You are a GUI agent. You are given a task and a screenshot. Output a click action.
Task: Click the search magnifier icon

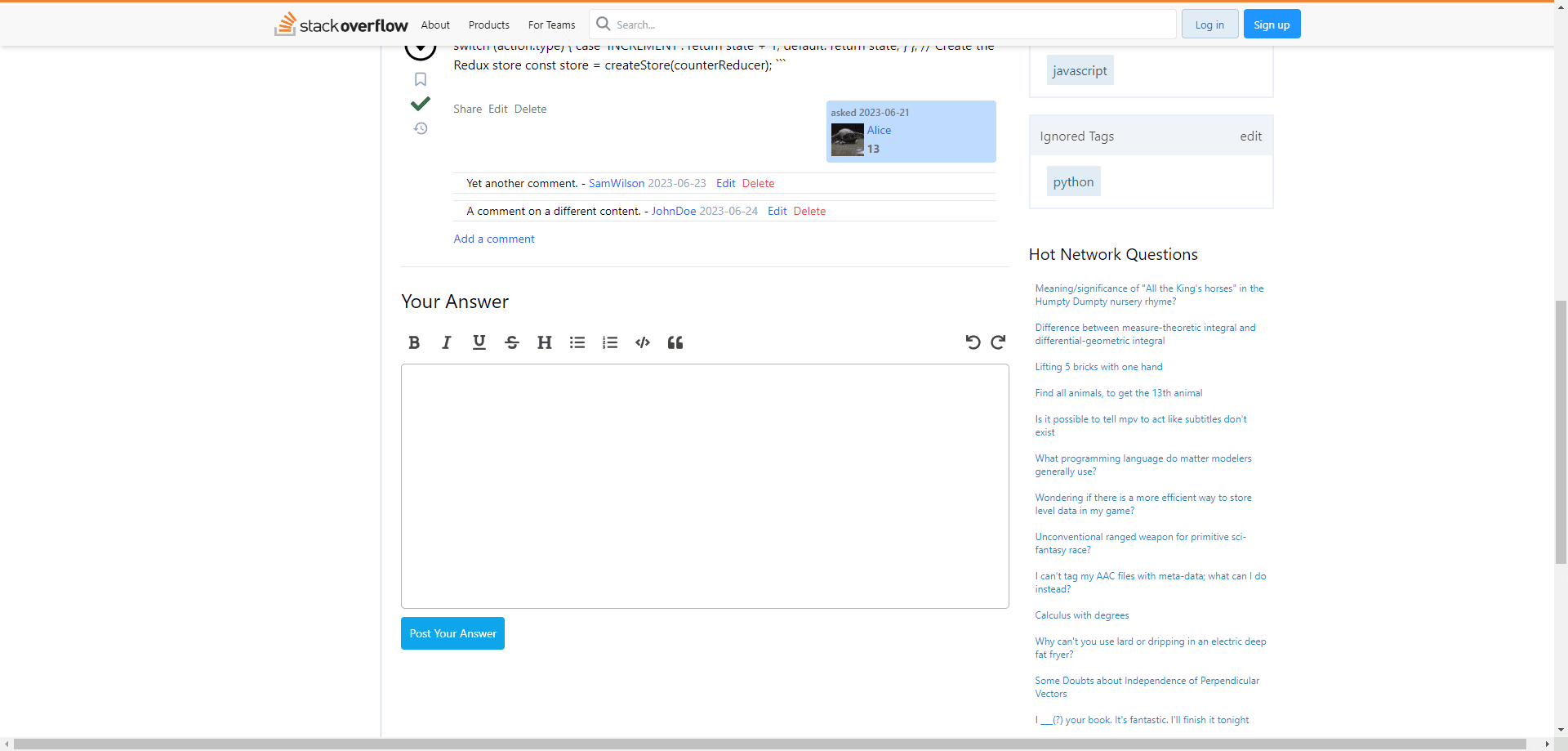604,24
